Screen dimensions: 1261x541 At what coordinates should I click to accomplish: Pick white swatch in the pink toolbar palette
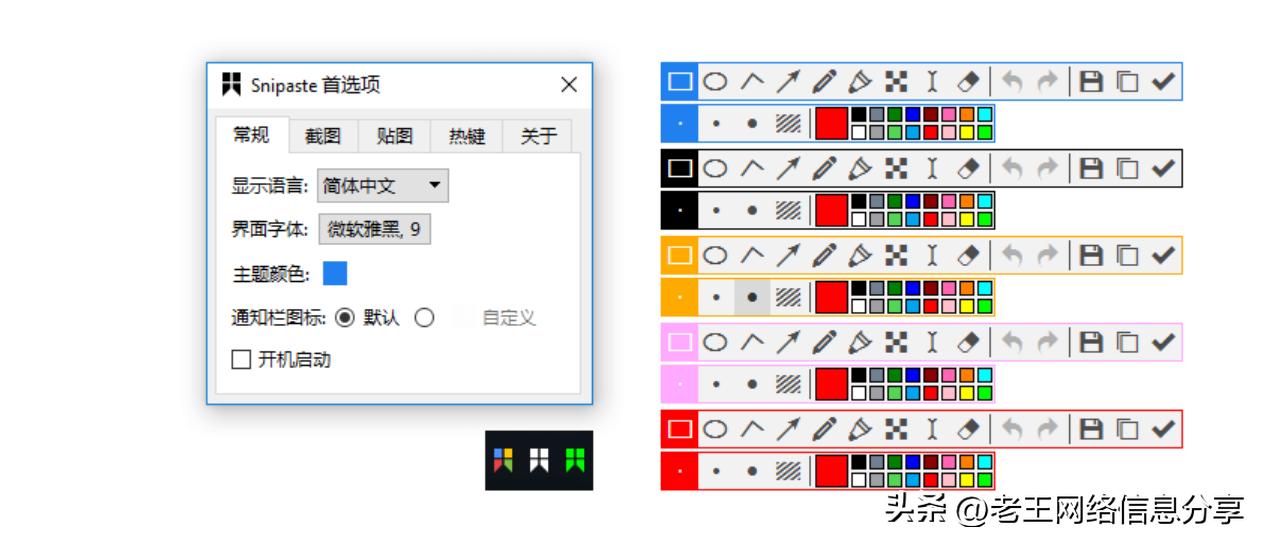pos(858,393)
